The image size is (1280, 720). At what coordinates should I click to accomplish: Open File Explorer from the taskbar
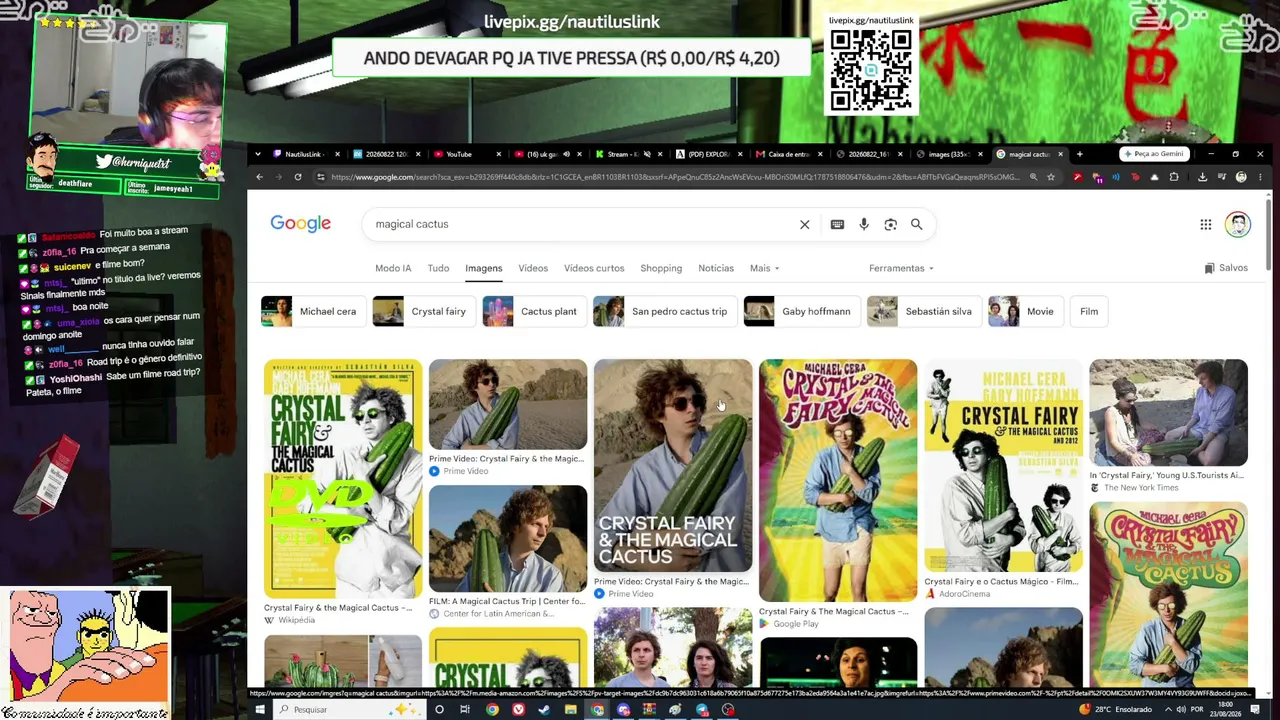click(x=570, y=710)
